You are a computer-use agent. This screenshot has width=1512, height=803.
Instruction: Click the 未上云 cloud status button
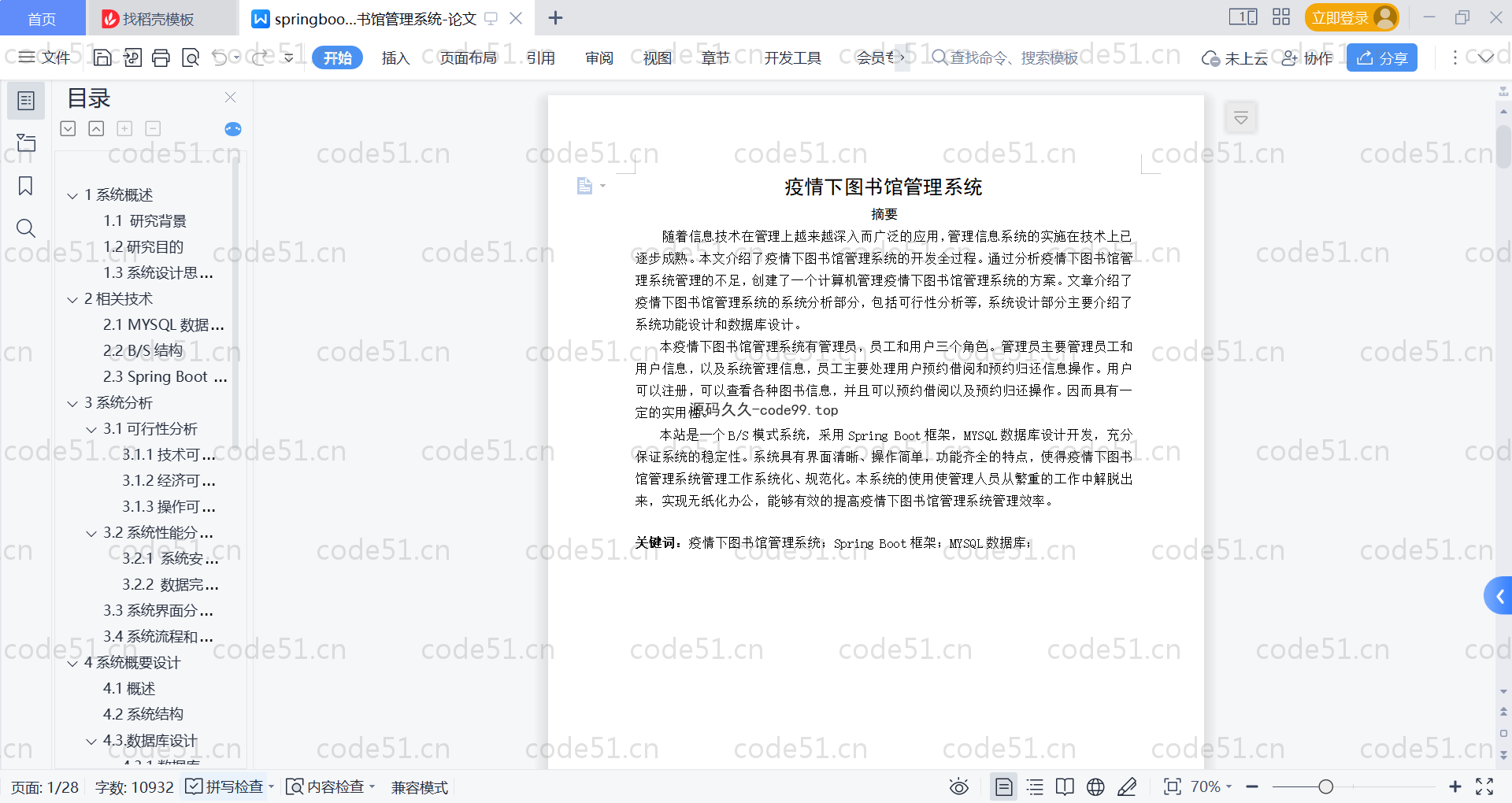tap(1234, 58)
